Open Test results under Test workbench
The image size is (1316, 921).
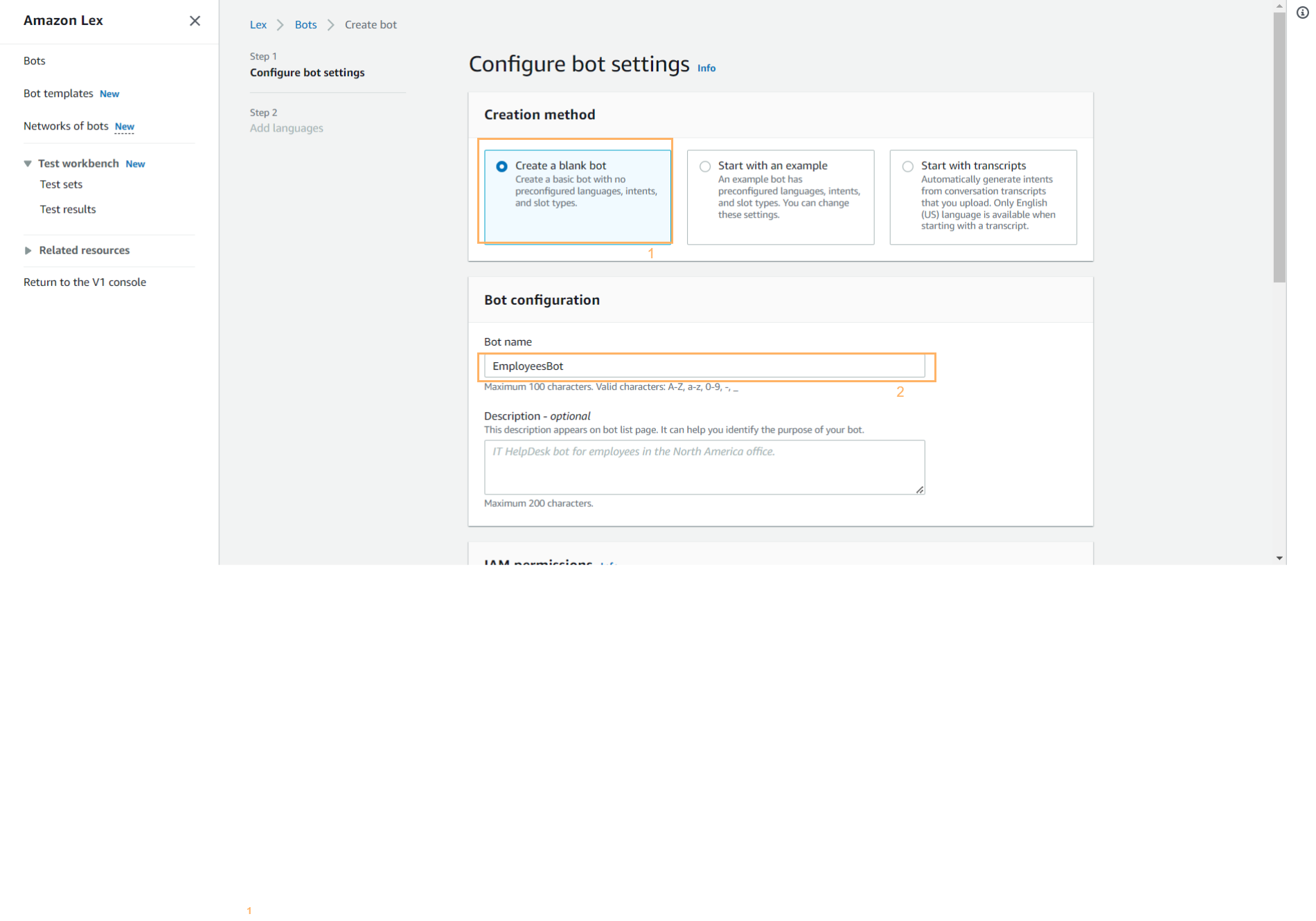pos(68,209)
